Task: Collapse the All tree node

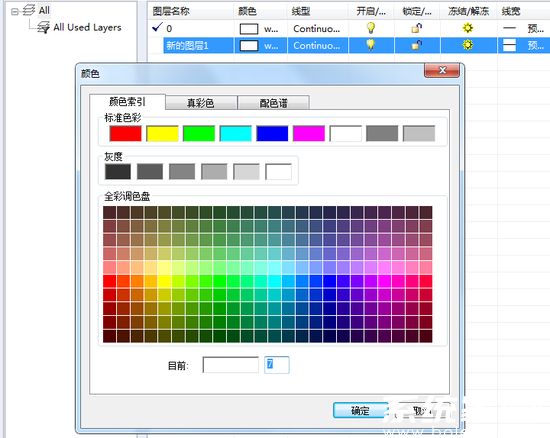Action: (x=14, y=12)
